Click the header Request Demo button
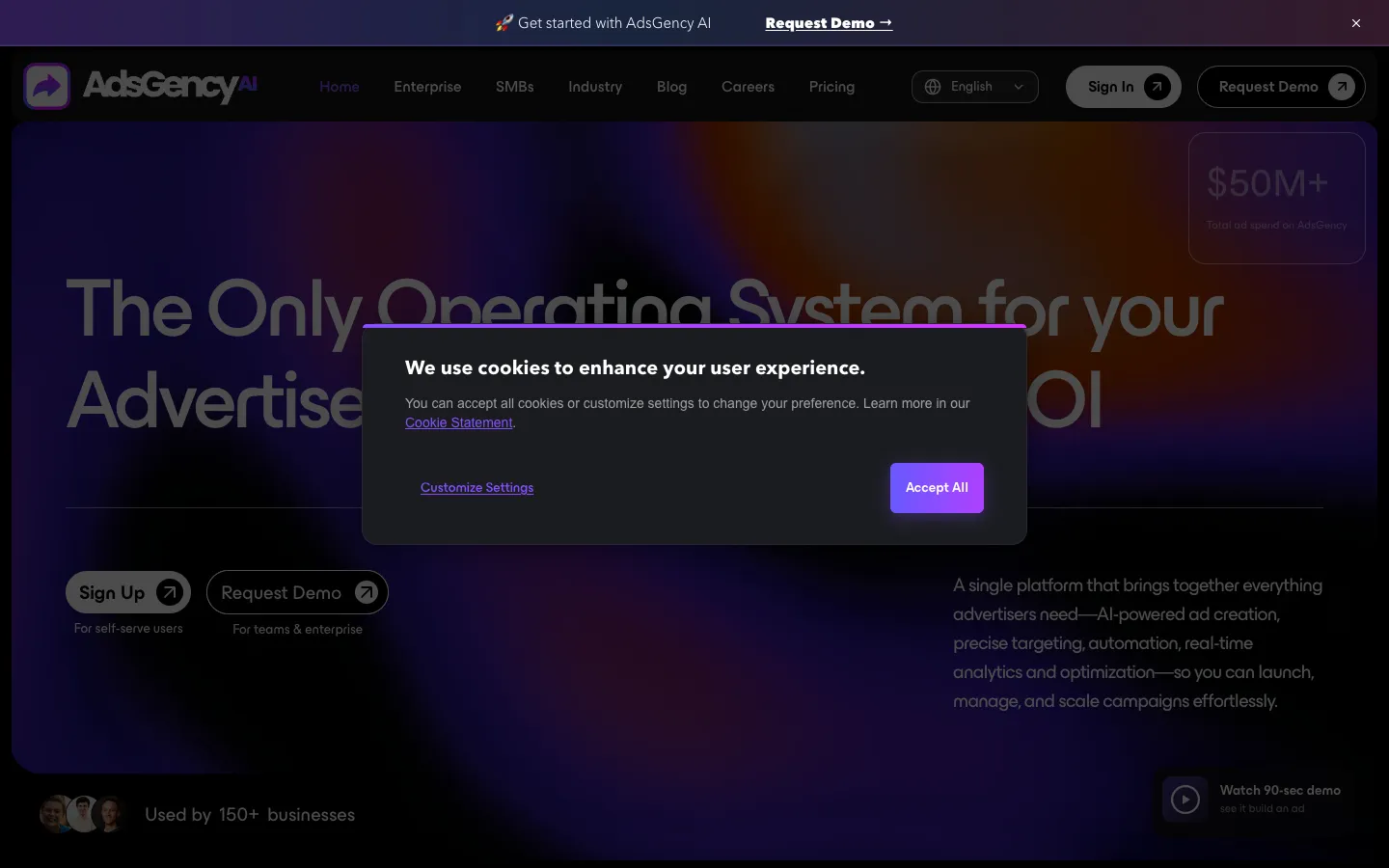 click(x=1281, y=87)
